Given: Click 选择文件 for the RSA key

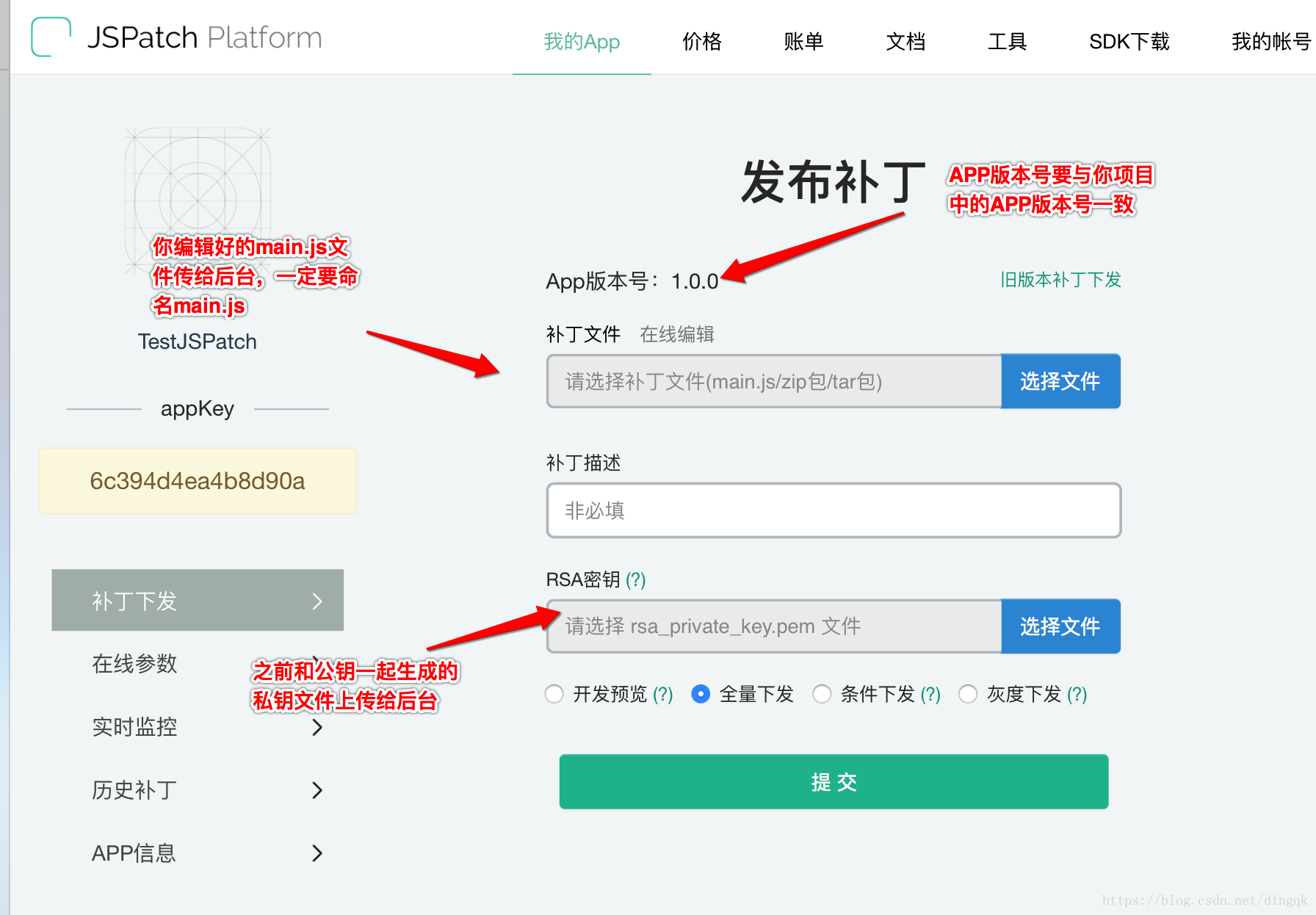Looking at the screenshot, I should (1060, 626).
